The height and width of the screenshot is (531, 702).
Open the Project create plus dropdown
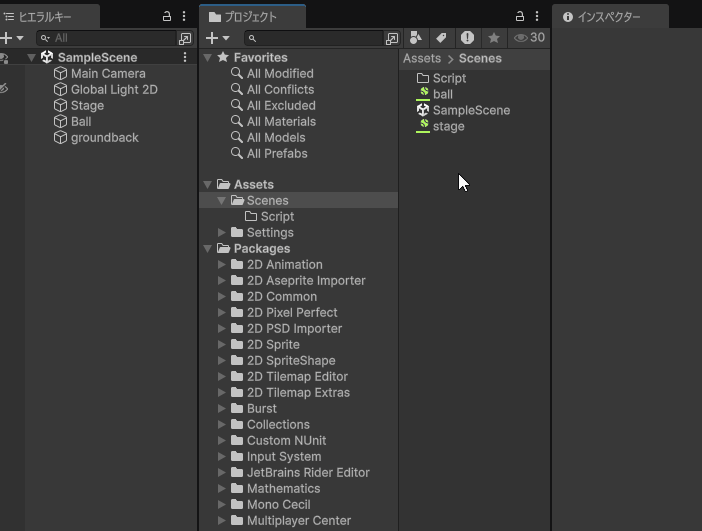tap(218, 38)
